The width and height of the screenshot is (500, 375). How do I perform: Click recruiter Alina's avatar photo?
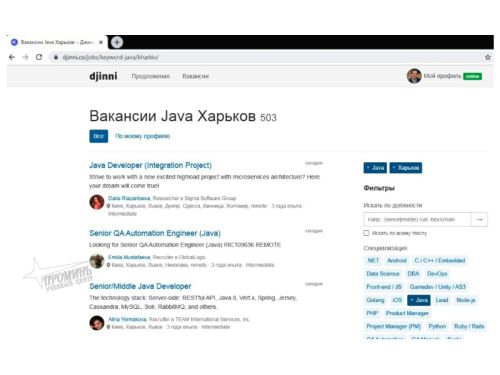tap(97, 323)
